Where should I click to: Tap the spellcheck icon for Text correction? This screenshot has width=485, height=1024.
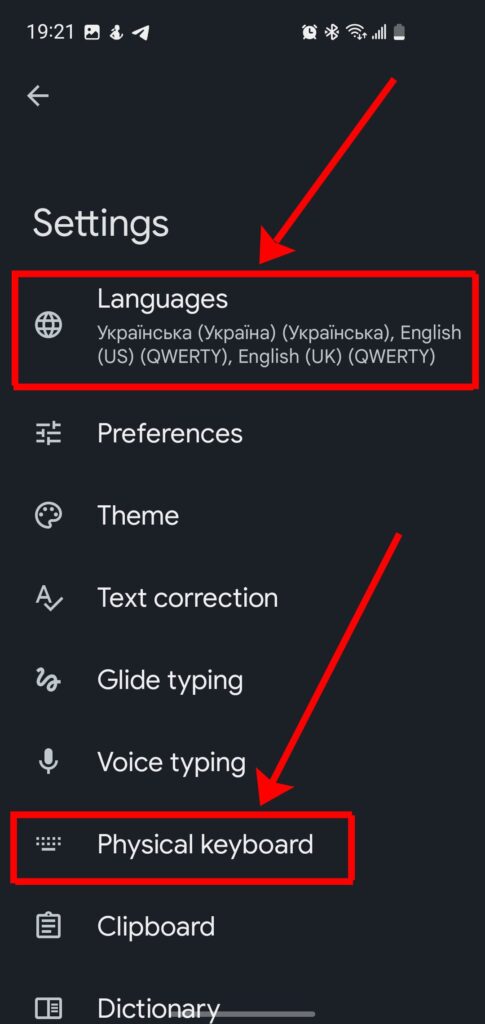click(x=48, y=598)
